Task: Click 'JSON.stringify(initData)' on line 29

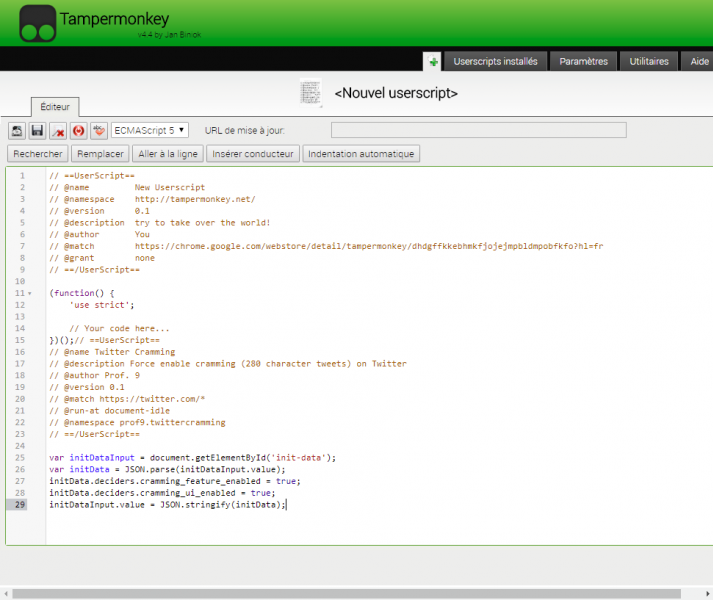Action: pyautogui.click(x=220, y=505)
